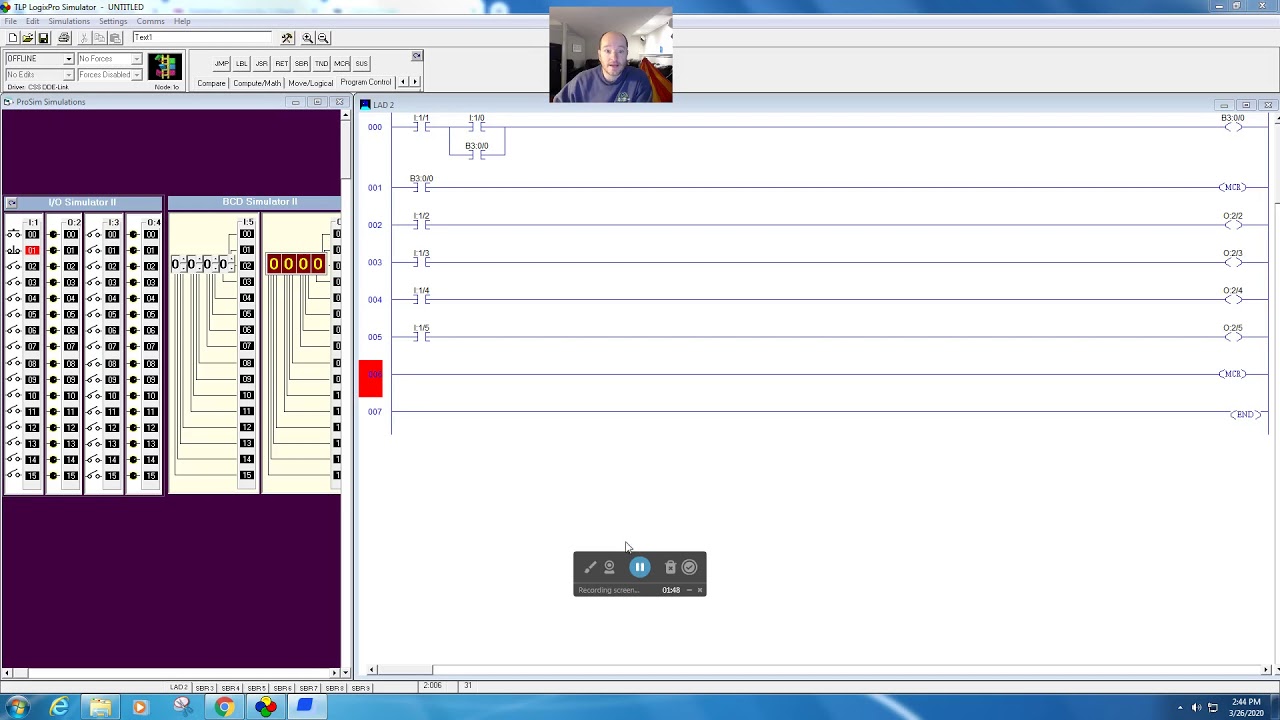Toggle input switch I:1/05
This screenshot has width=1280, height=720.
click(14, 314)
